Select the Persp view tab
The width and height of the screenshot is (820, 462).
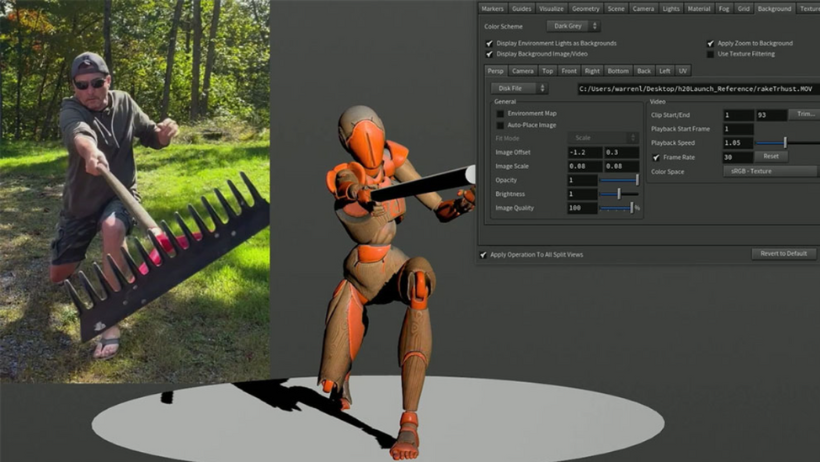[x=495, y=71]
